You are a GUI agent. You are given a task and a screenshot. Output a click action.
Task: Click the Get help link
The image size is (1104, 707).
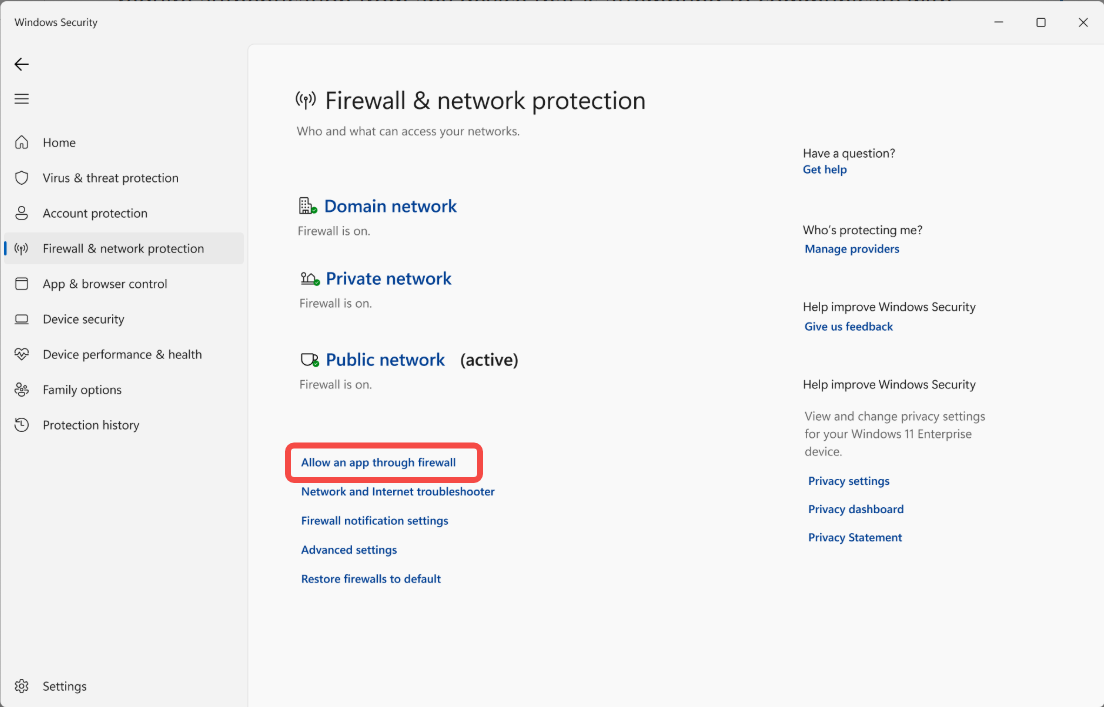824,169
